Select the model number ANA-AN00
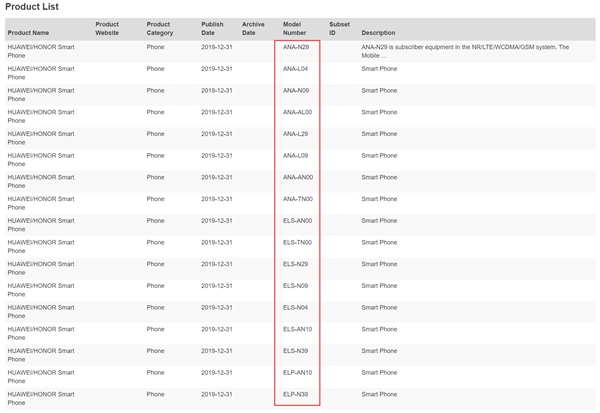 [298, 177]
